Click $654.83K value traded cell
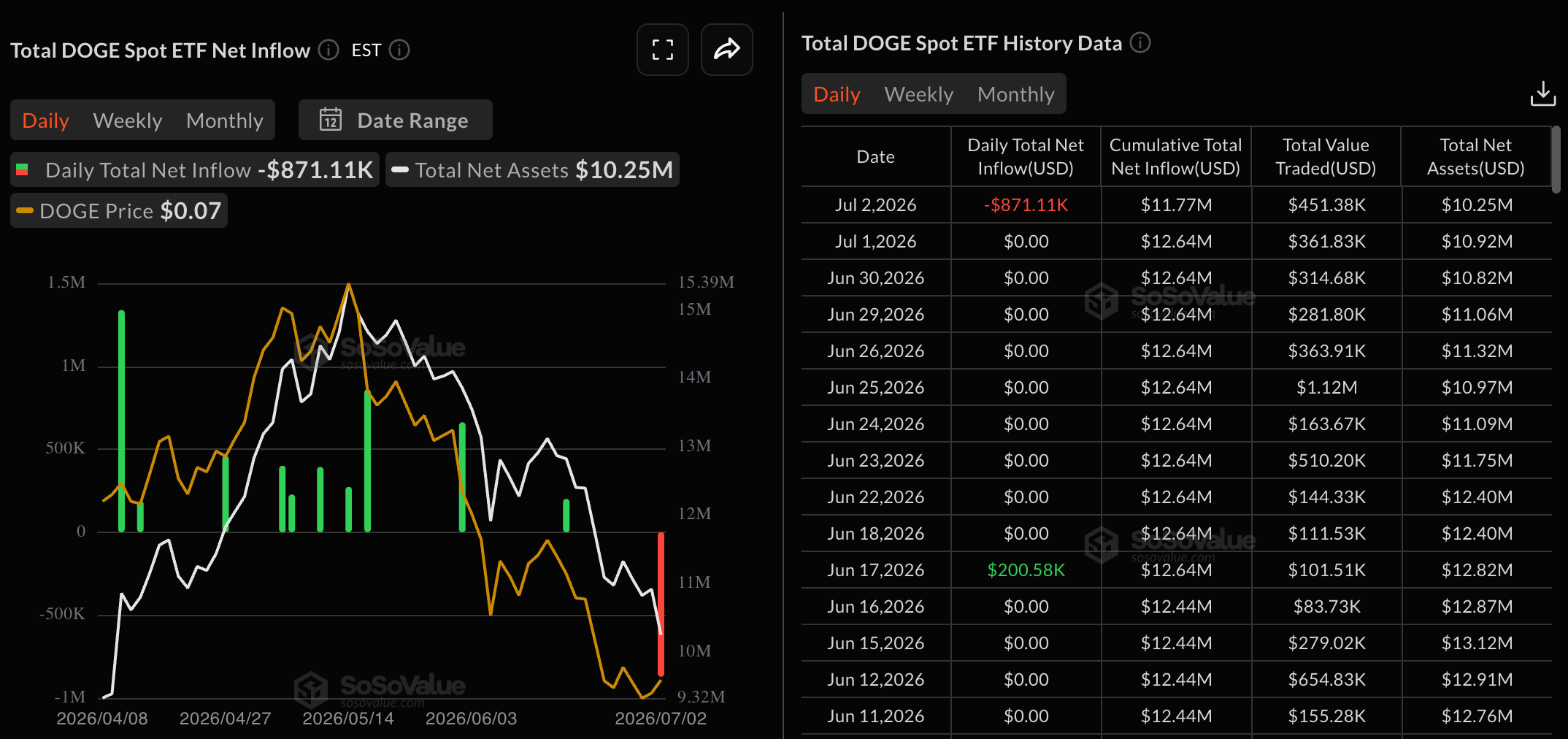 tap(1326, 680)
